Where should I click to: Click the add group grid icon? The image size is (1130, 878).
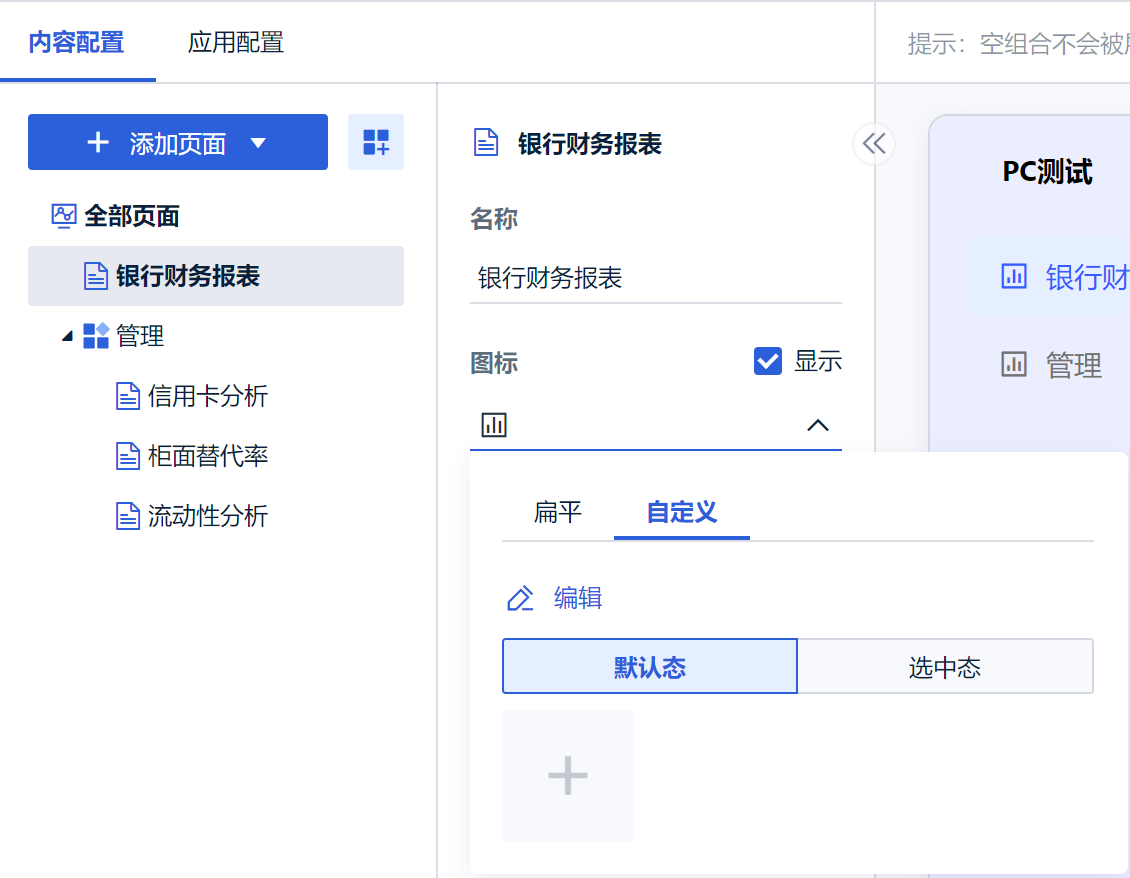376,142
